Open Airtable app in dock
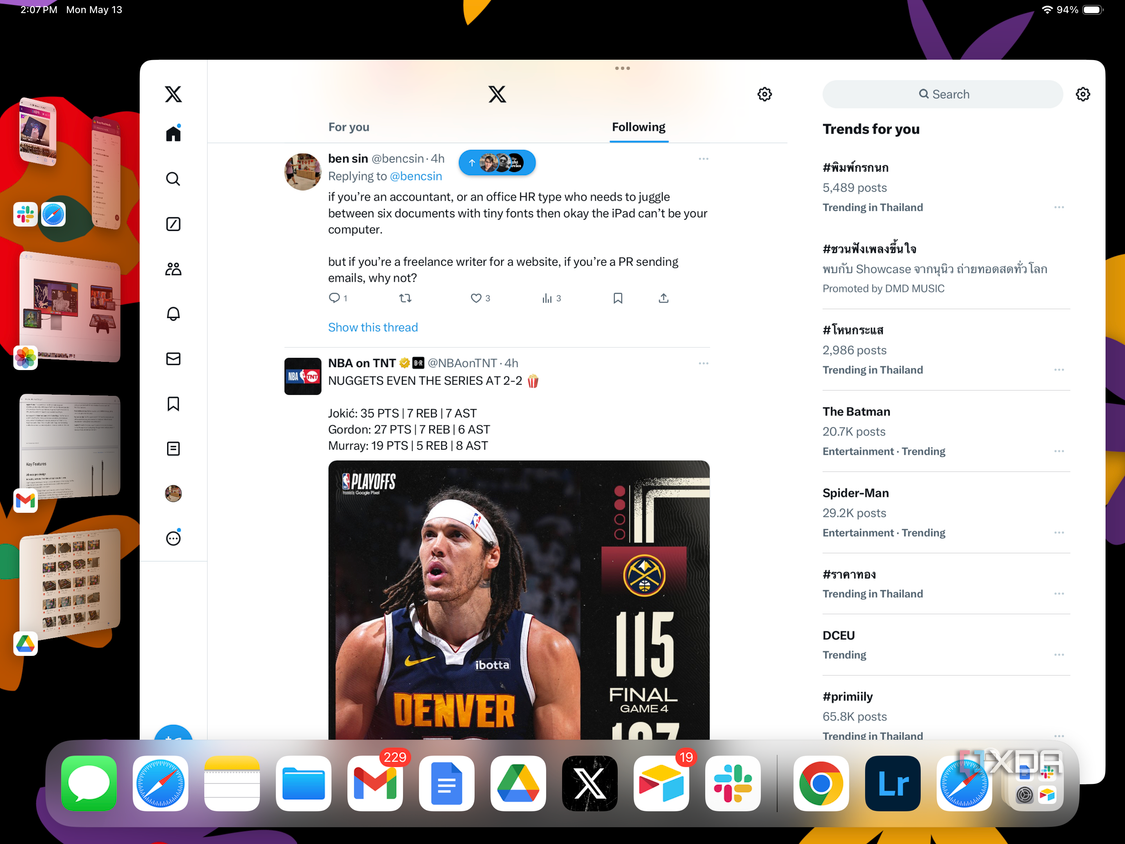The height and width of the screenshot is (844, 1125). coord(662,784)
